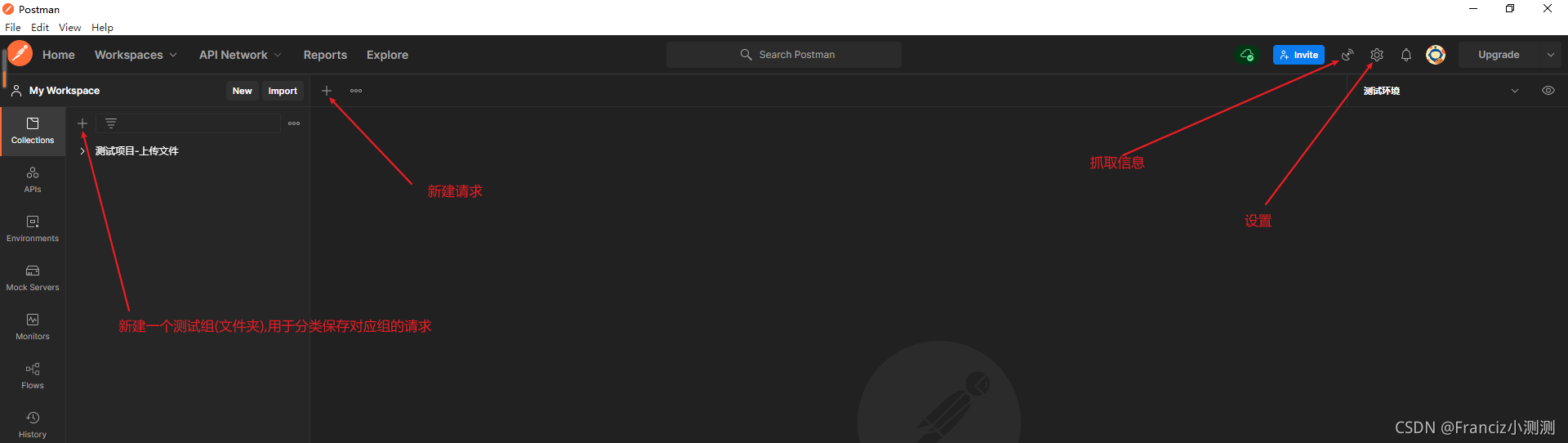This screenshot has height=443, width=1568.
Task: Open tab options three-dot menu
Action: [x=356, y=91]
